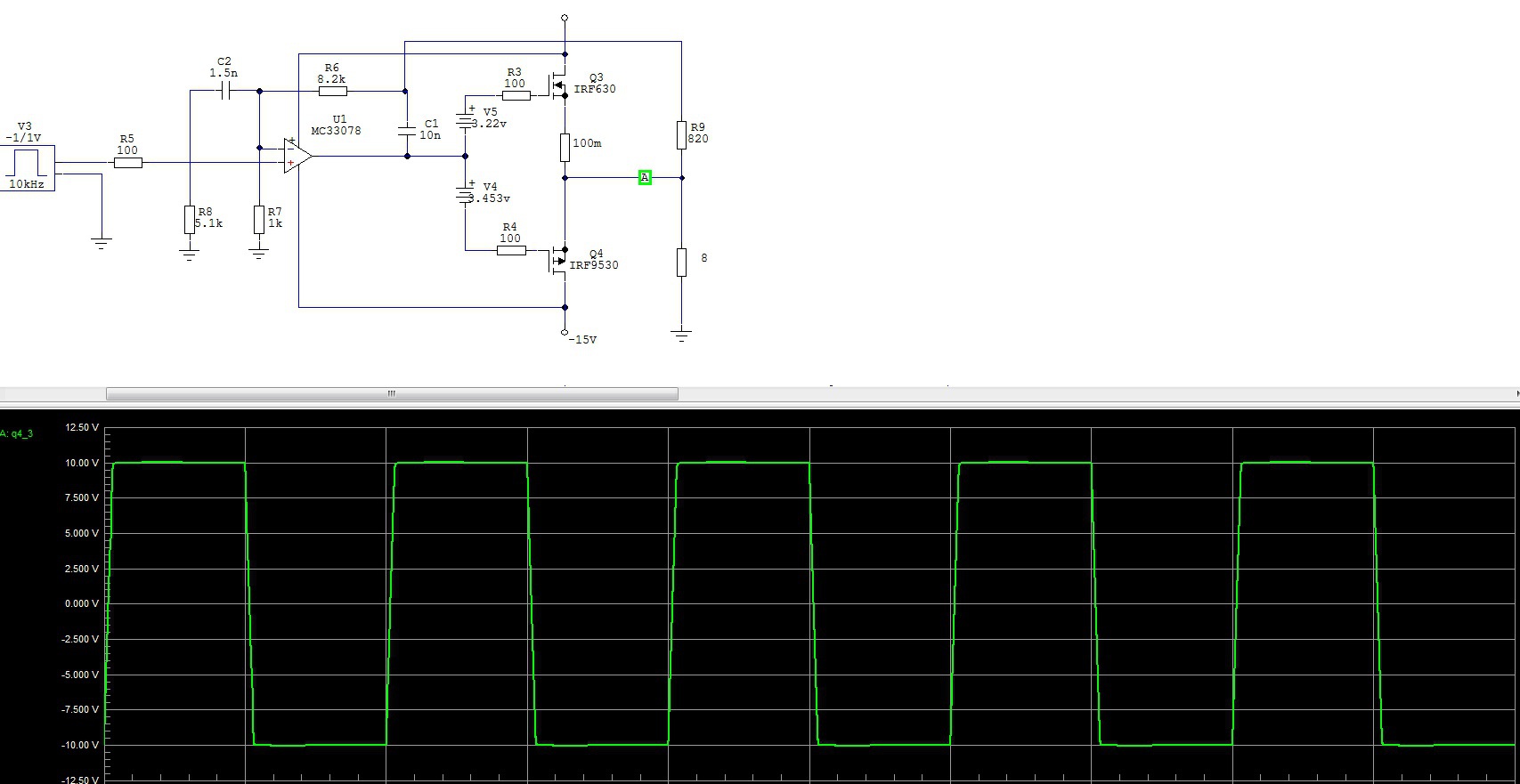Click the ground symbol below R7
Screen dimensions: 1520x784
tap(258, 255)
